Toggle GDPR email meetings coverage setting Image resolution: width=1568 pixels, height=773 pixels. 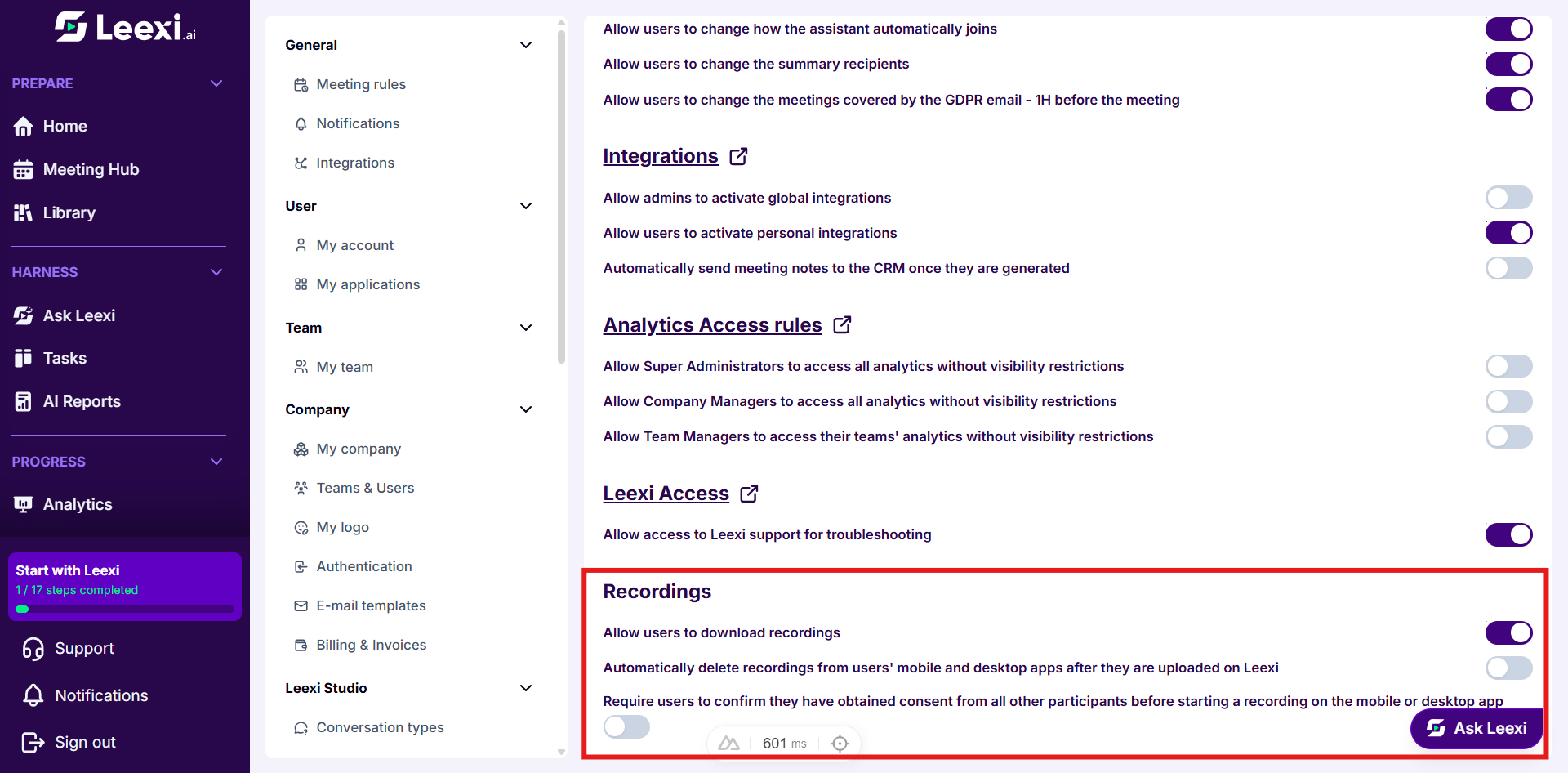(1508, 100)
